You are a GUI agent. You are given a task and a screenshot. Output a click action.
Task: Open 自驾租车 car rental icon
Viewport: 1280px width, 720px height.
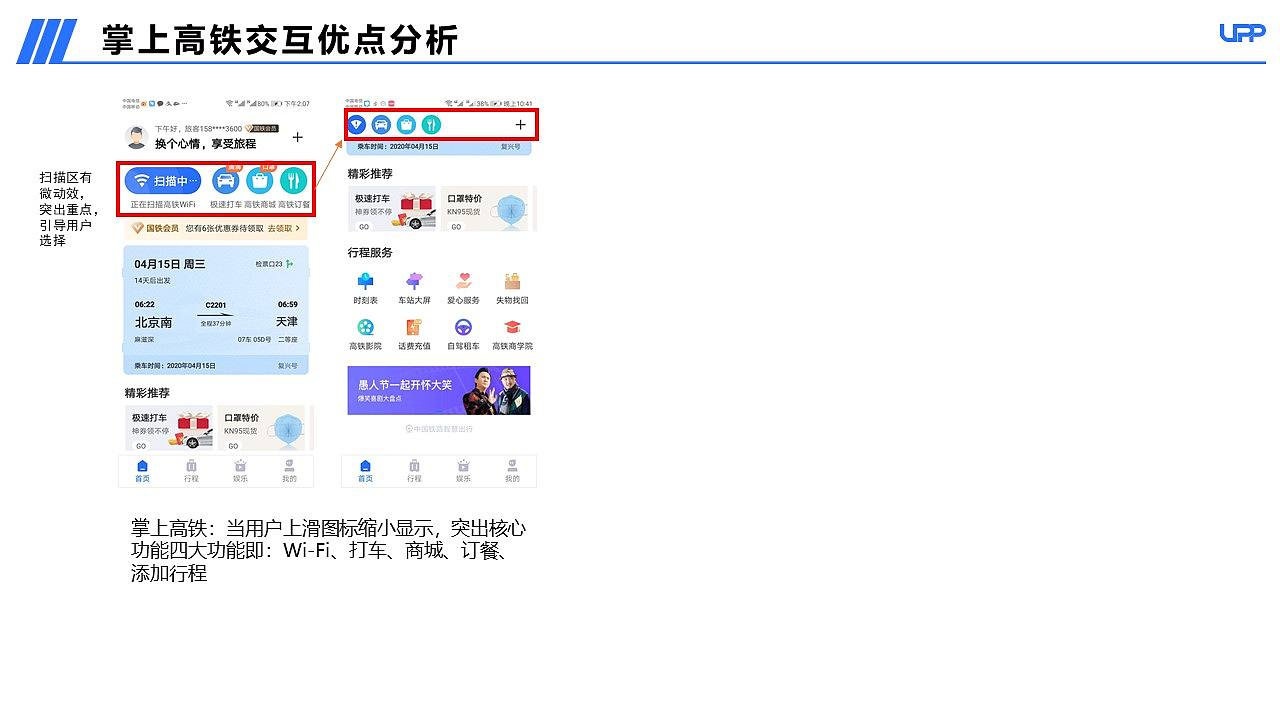coord(463,334)
